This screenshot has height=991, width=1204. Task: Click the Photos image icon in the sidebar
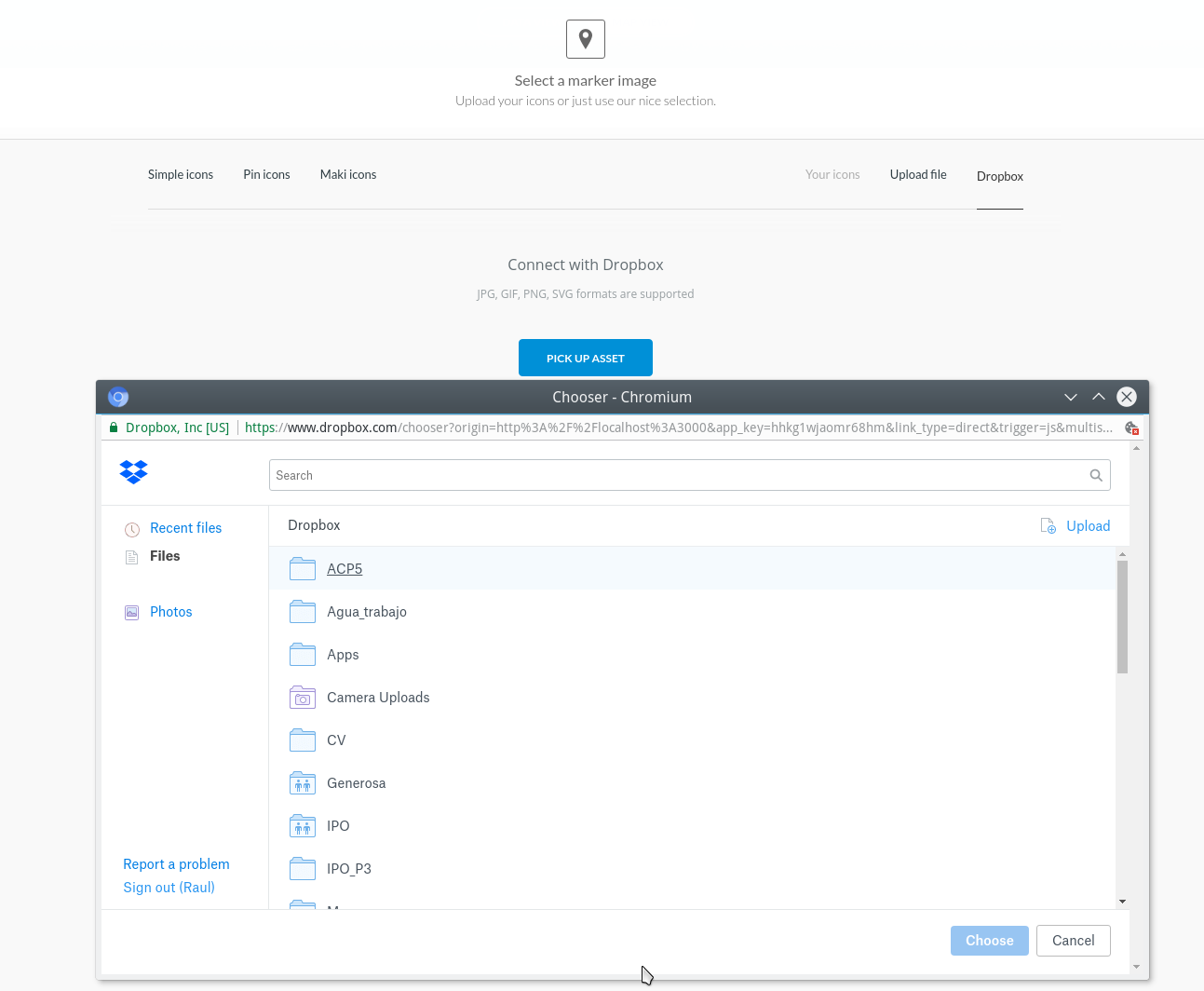coord(131,612)
